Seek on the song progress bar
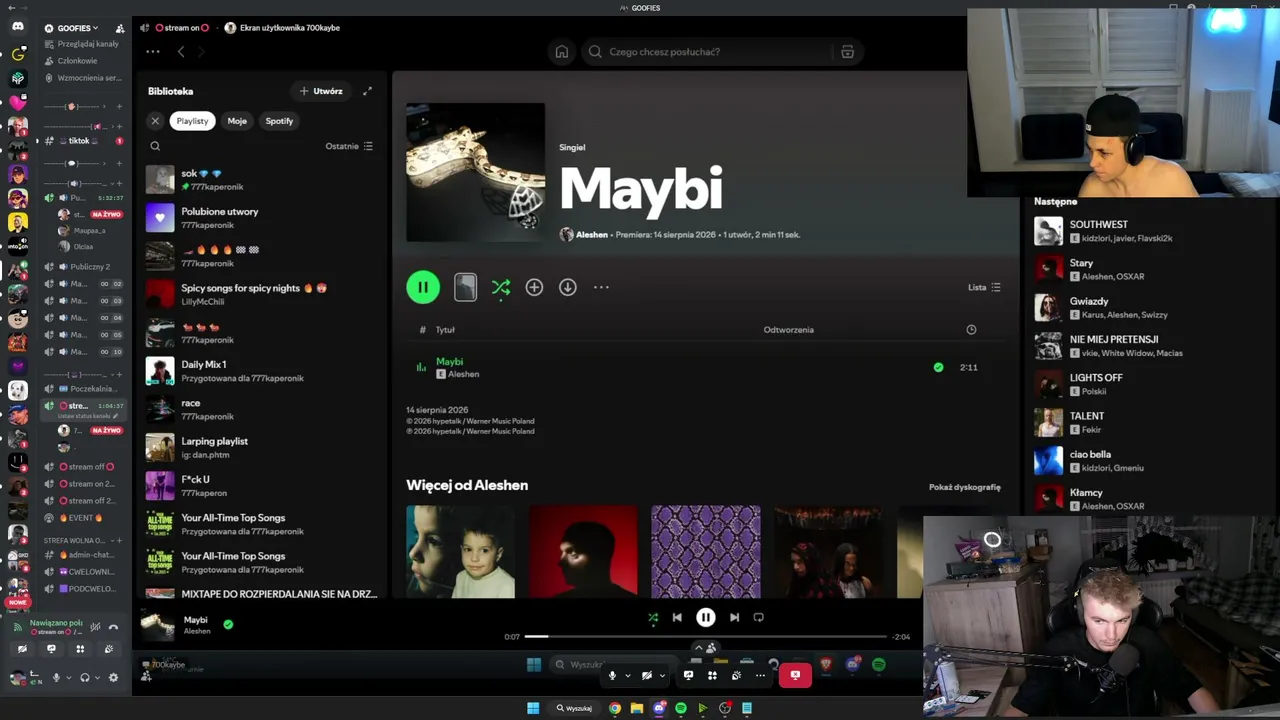Viewport: 1280px width, 720px height. (x=705, y=636)
